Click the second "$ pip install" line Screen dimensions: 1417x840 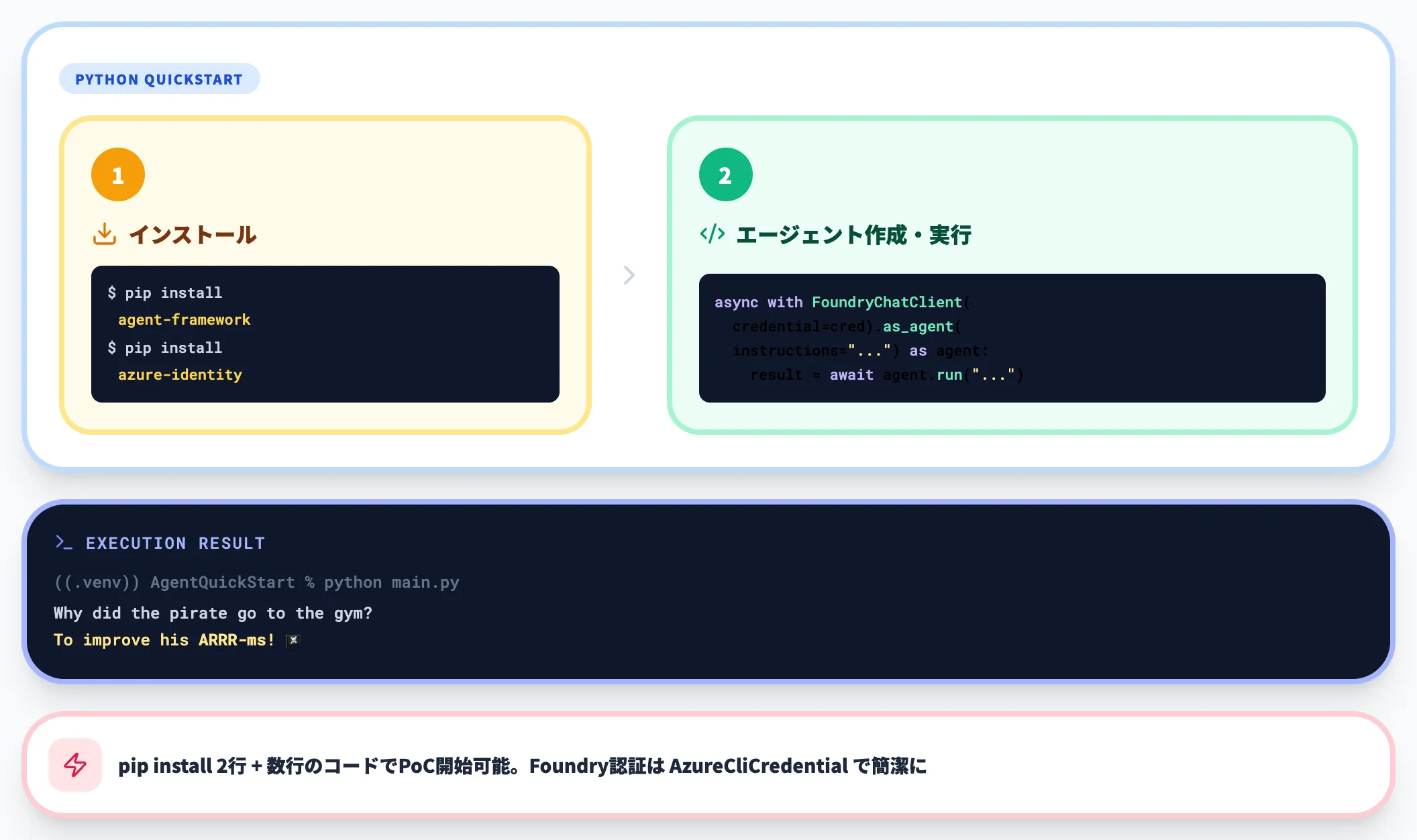point(165,348)
